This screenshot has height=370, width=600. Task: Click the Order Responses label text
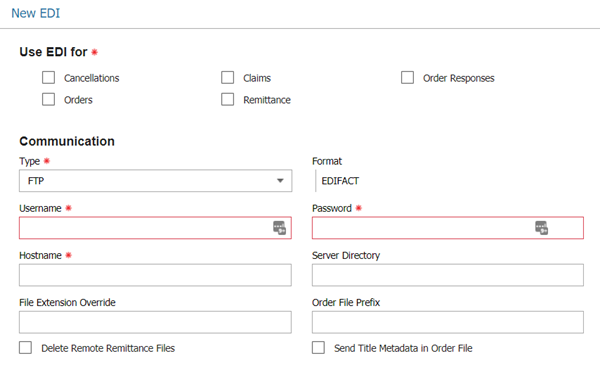tap(458, 78)
